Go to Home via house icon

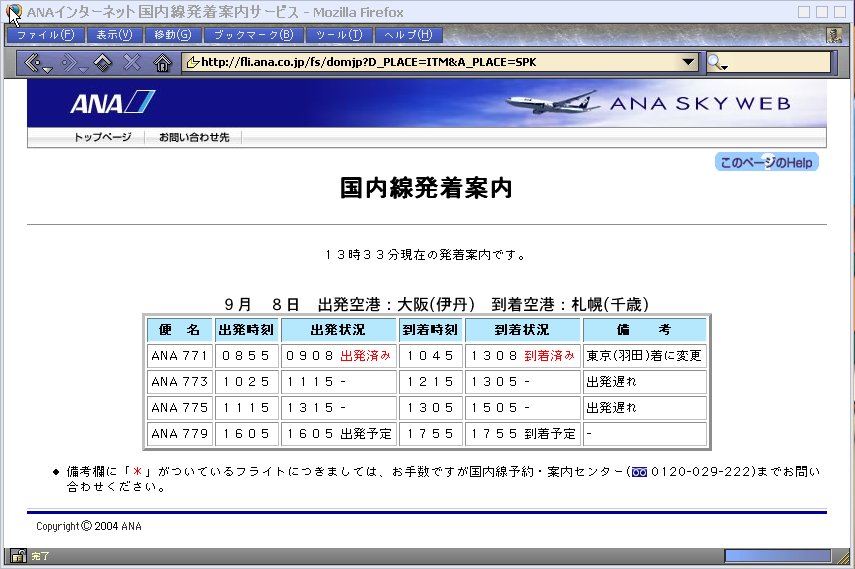163,63
